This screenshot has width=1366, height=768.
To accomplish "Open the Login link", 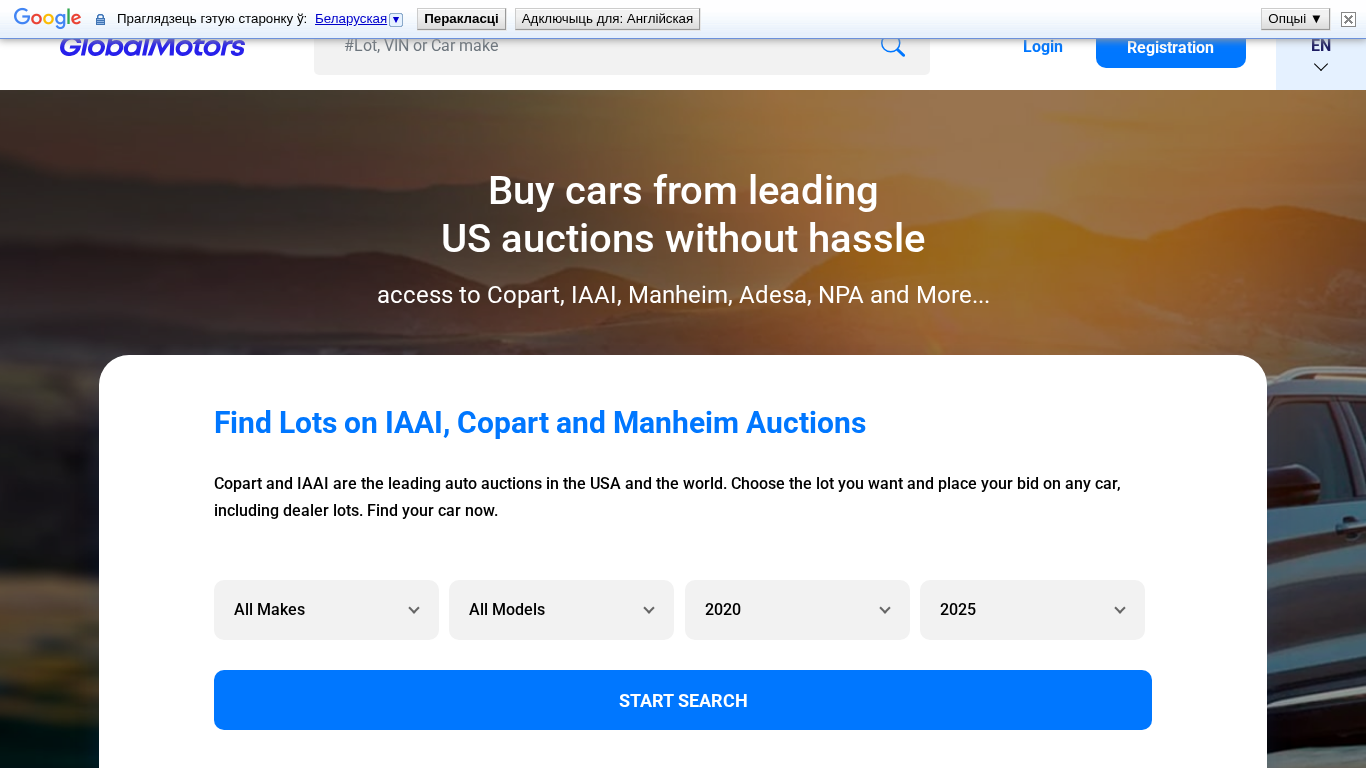I will click(x=1042, y=47).
